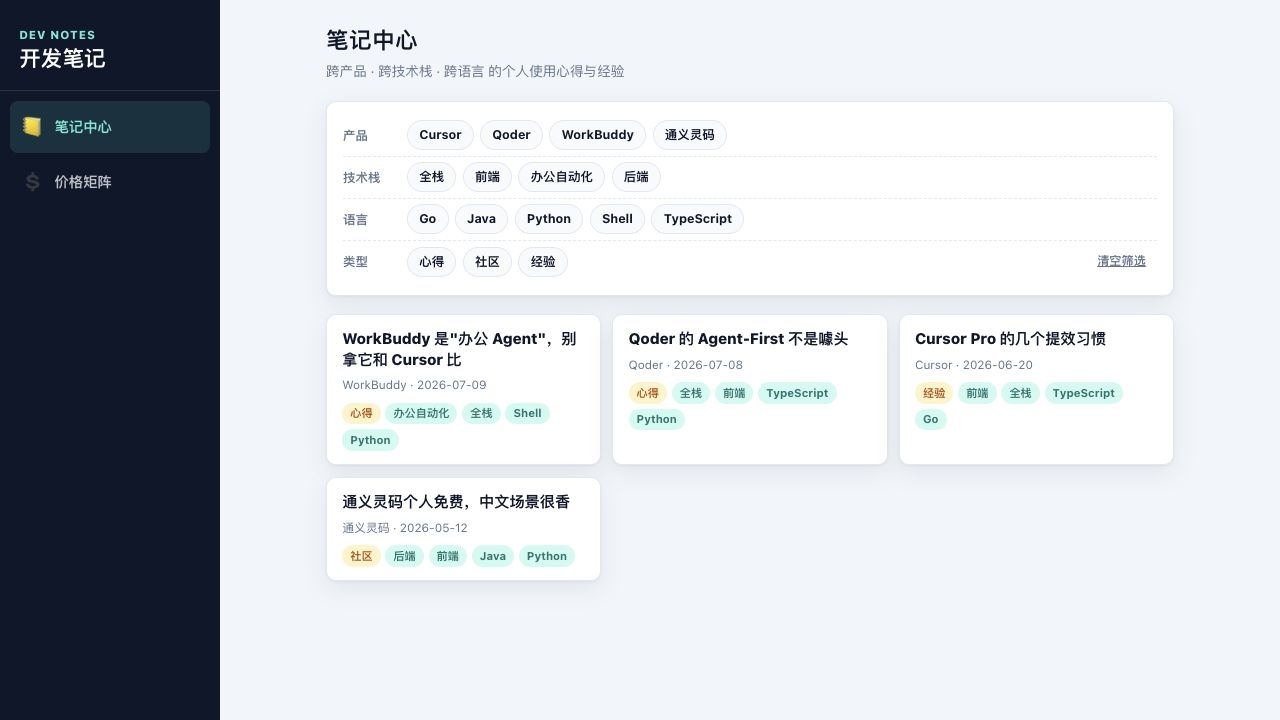Toggle the 全栈 tech stack filter chip

pos(431,177)
